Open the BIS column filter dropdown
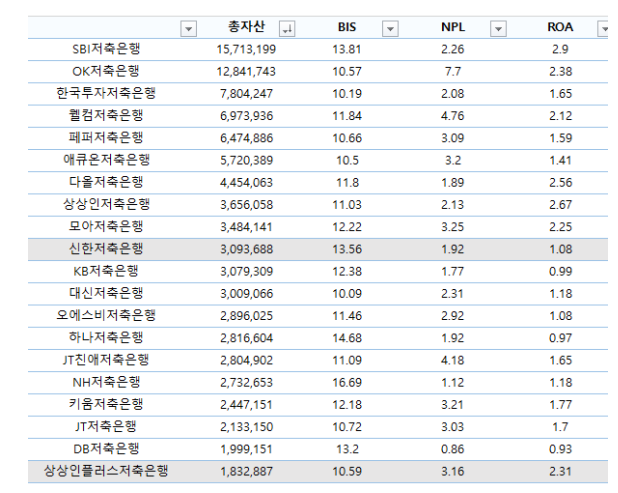The width and height of the screenshot is (618, 493). [390, 29]
